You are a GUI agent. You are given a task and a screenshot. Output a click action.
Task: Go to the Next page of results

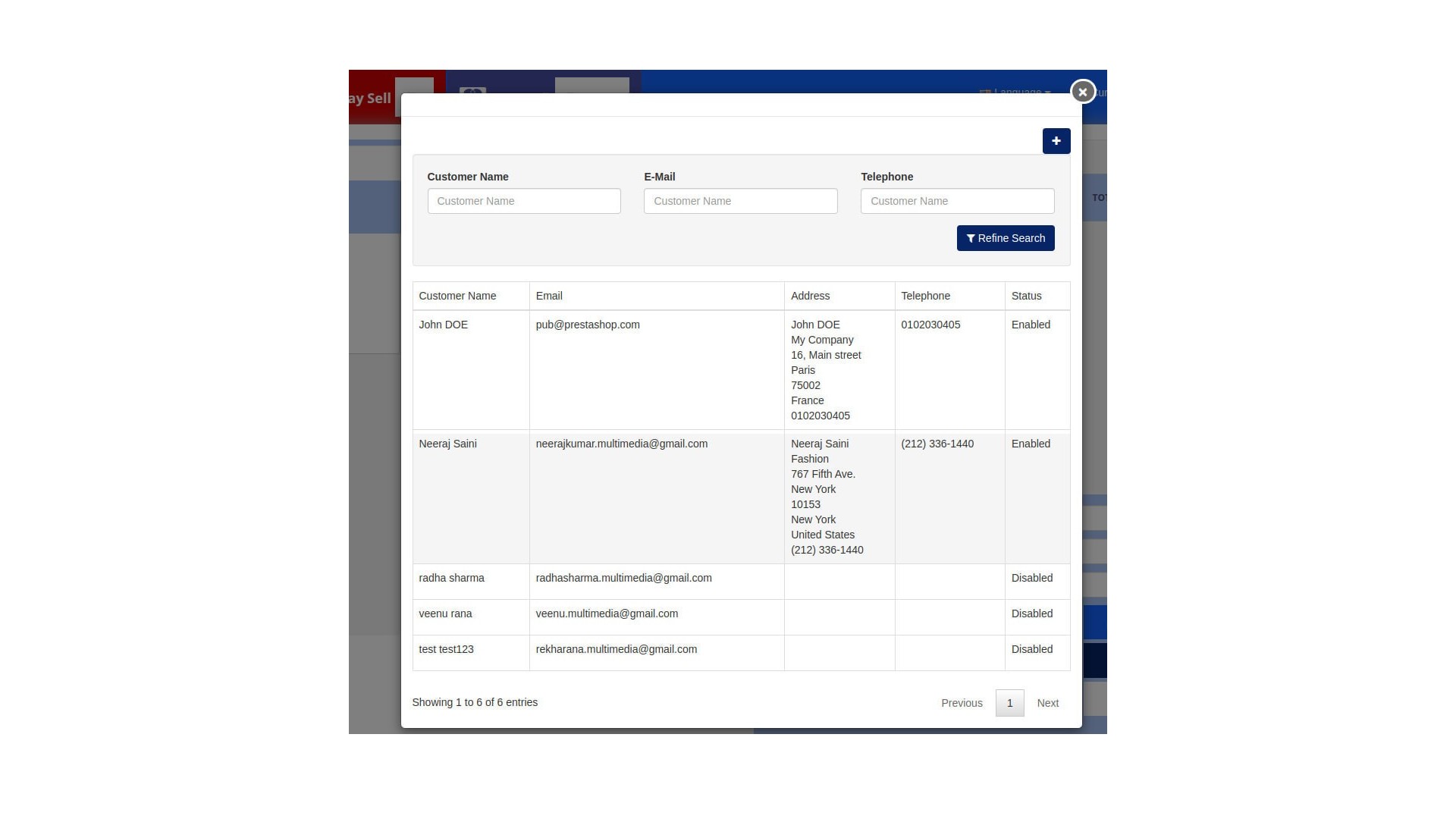[1047, 703]
